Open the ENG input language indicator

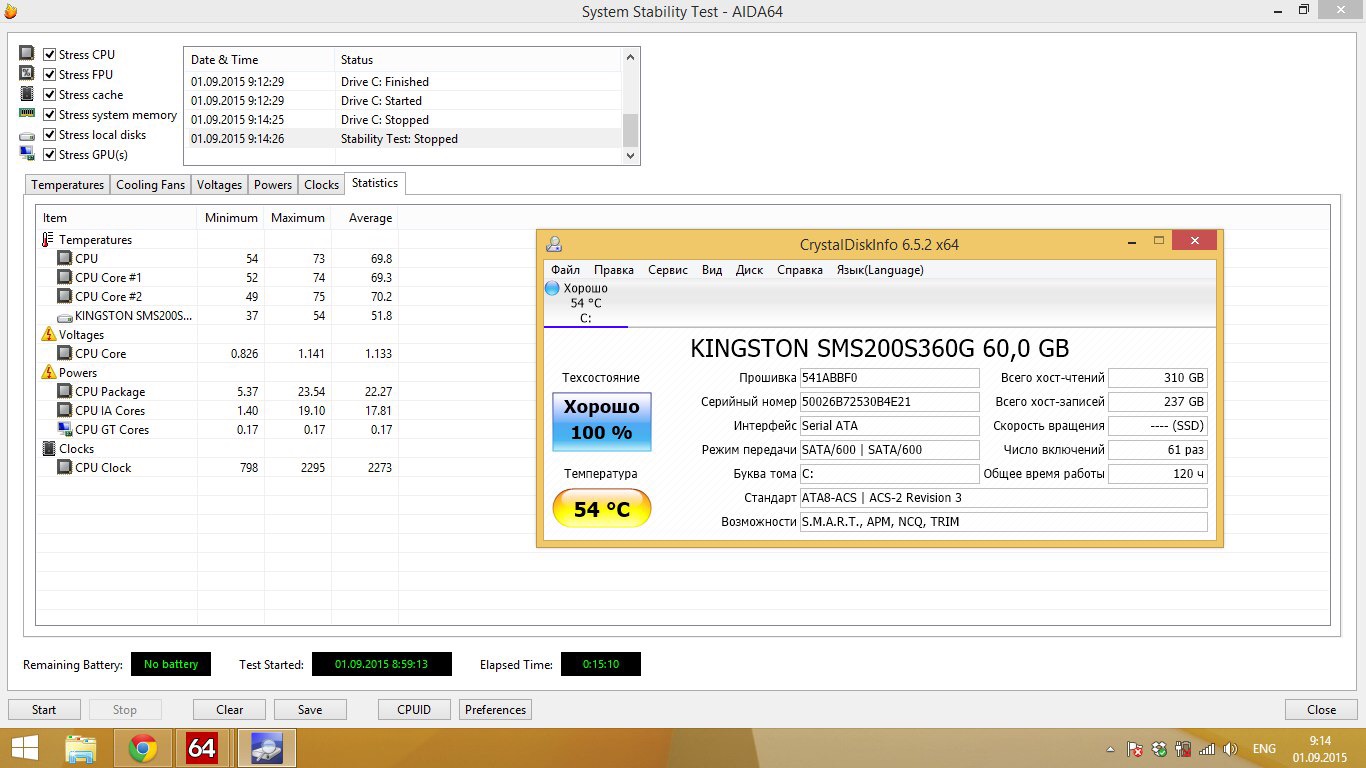pos(1264,749)
